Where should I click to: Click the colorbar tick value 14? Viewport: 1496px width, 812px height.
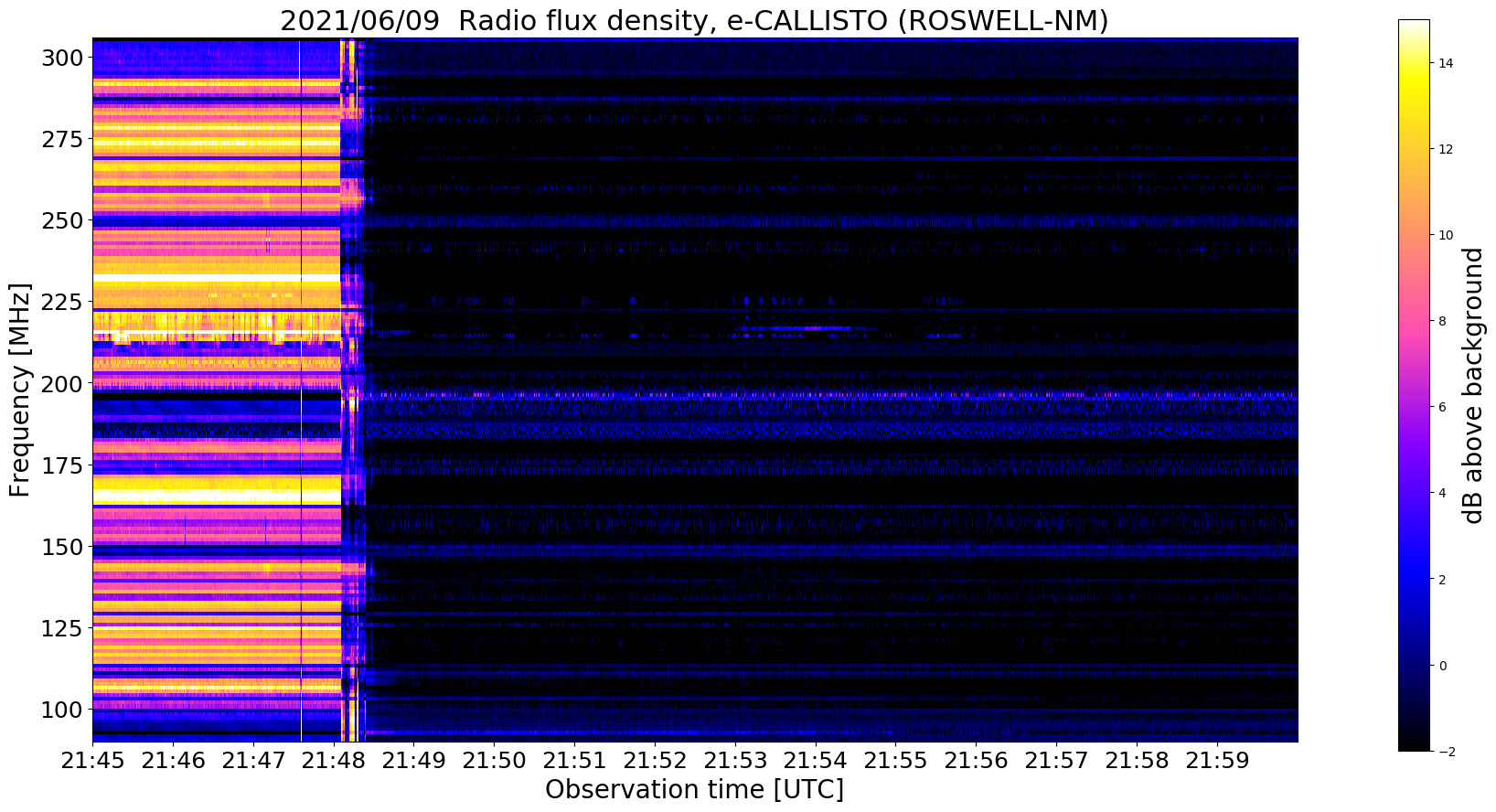tap(1447, 63)
